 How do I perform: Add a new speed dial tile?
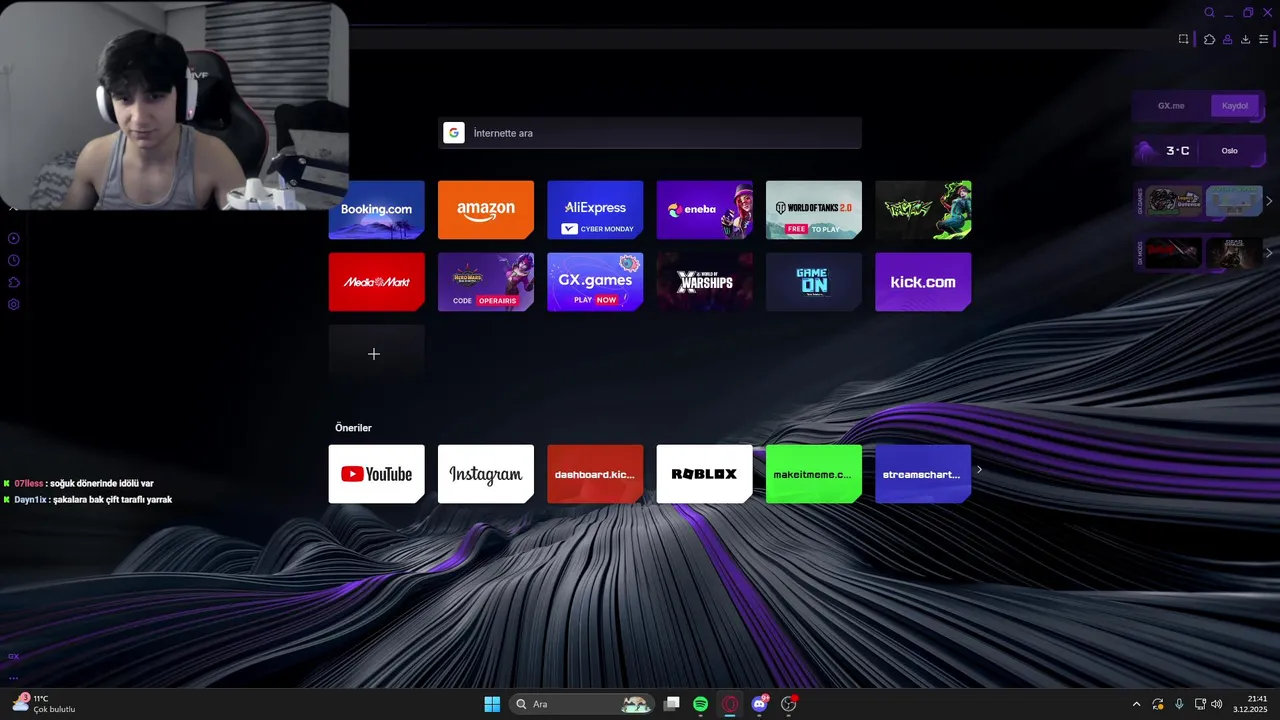click(x=377, y=354)
